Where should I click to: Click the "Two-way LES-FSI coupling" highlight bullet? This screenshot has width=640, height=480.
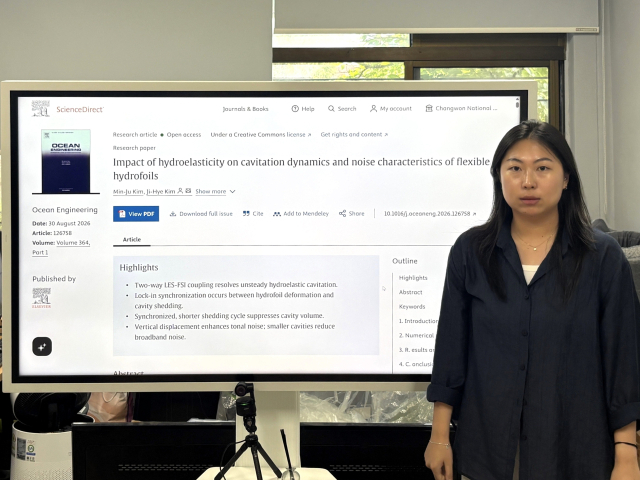236,284
